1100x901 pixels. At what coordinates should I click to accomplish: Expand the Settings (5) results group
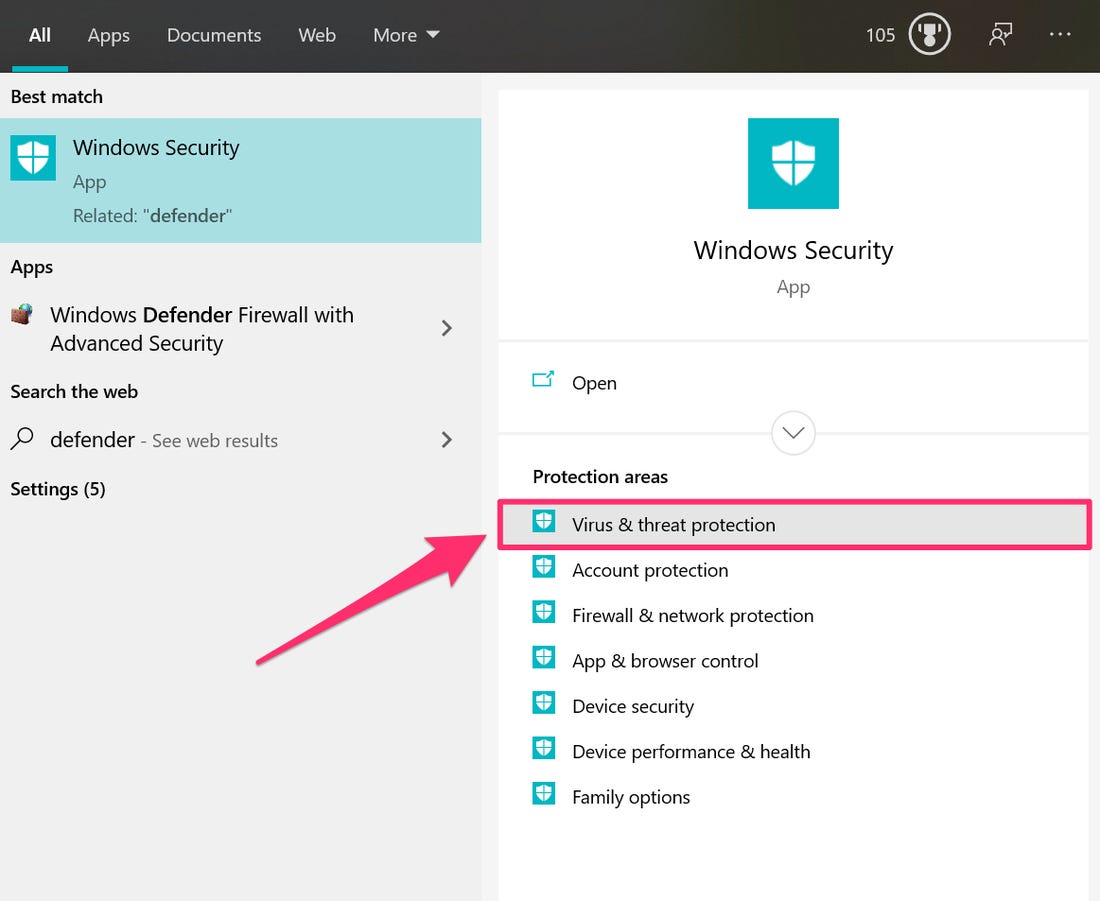coord(58,489)
